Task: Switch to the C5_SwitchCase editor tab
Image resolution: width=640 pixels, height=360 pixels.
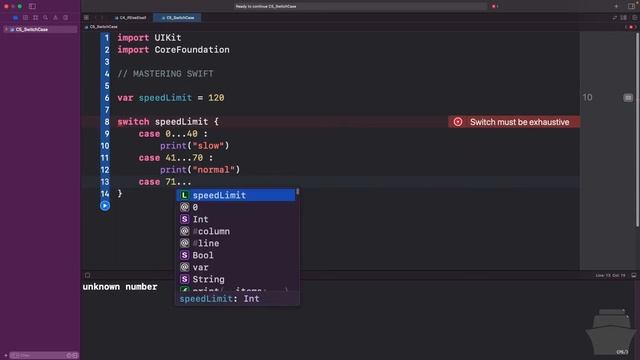Action: [x=178, y=18]
